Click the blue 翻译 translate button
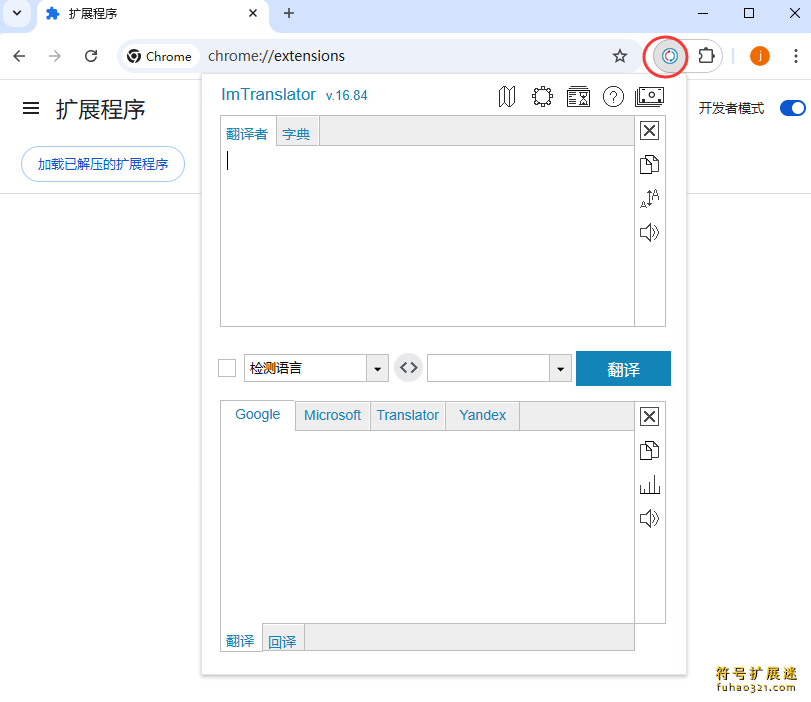811x702 pixels. [x=623, y=368]
